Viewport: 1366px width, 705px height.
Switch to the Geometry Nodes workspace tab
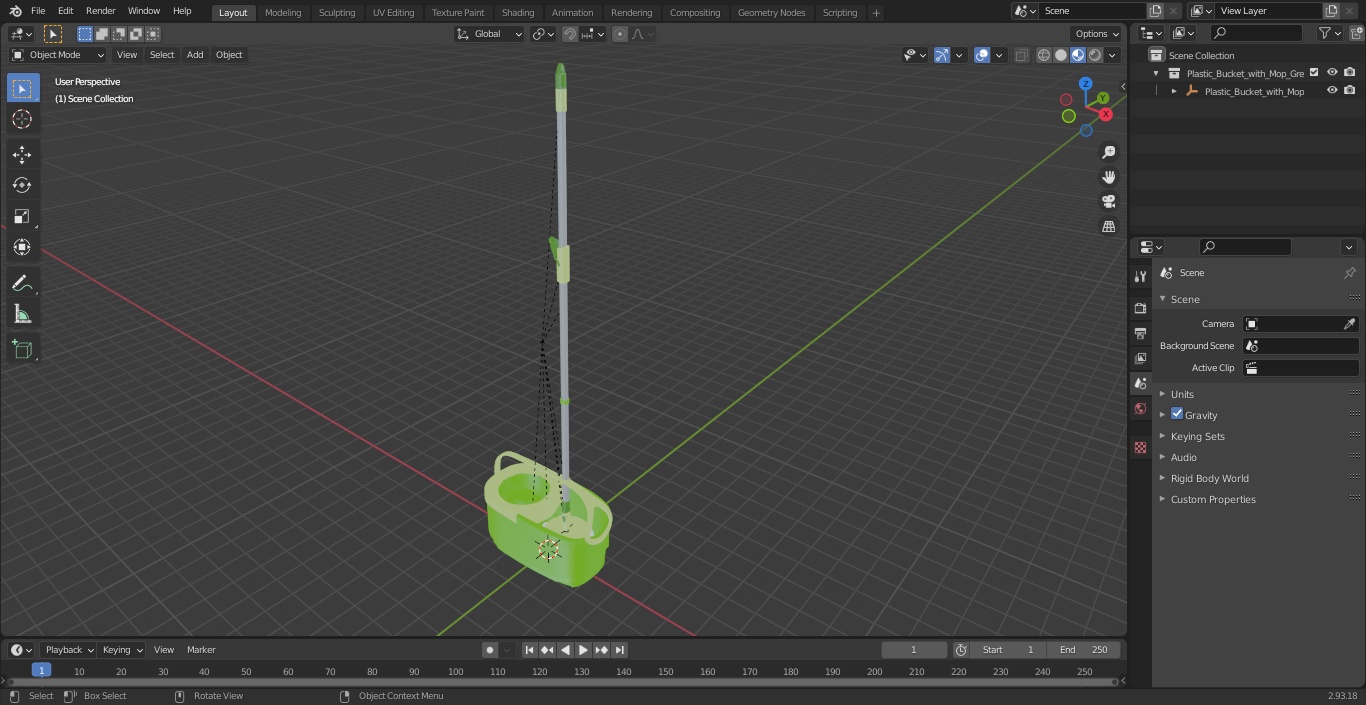coord(771,12)
